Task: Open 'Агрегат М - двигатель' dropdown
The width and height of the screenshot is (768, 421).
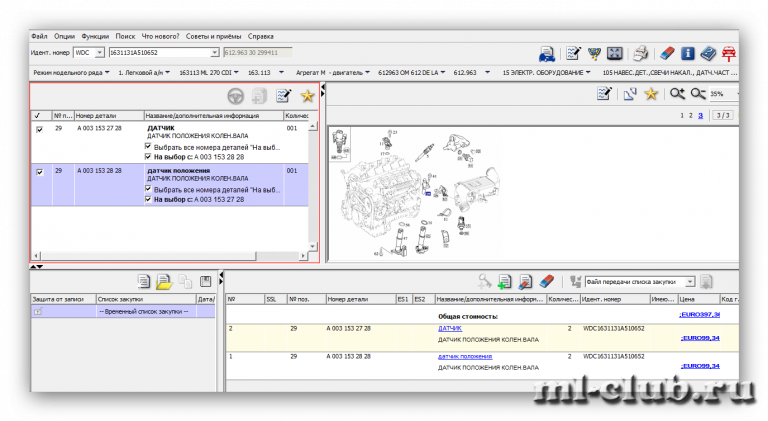Action: 333,72
